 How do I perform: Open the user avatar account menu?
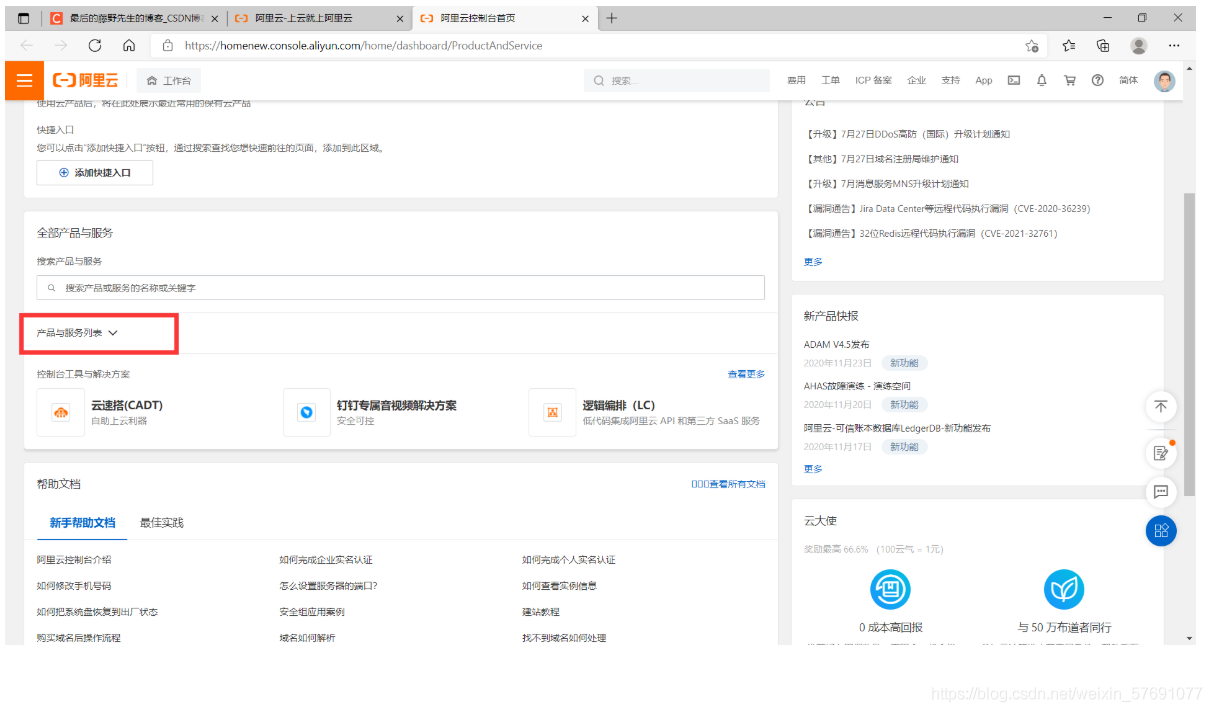1164,80
